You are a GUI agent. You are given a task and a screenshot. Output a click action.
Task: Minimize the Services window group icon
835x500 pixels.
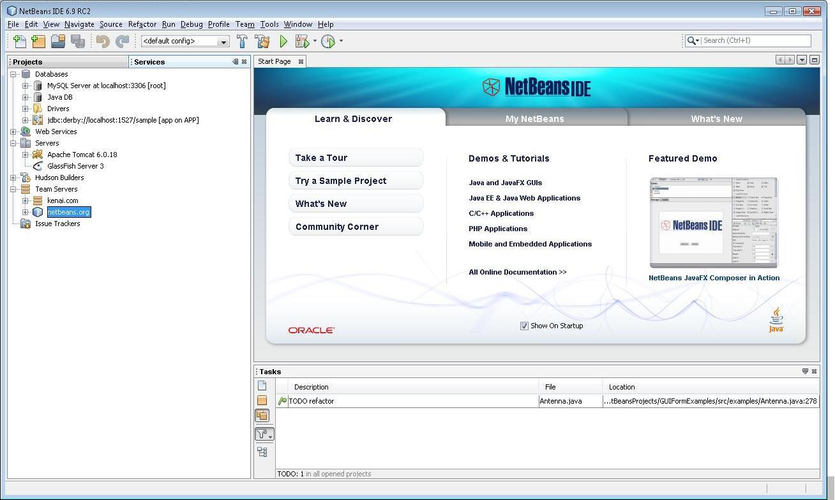(235, 62)
